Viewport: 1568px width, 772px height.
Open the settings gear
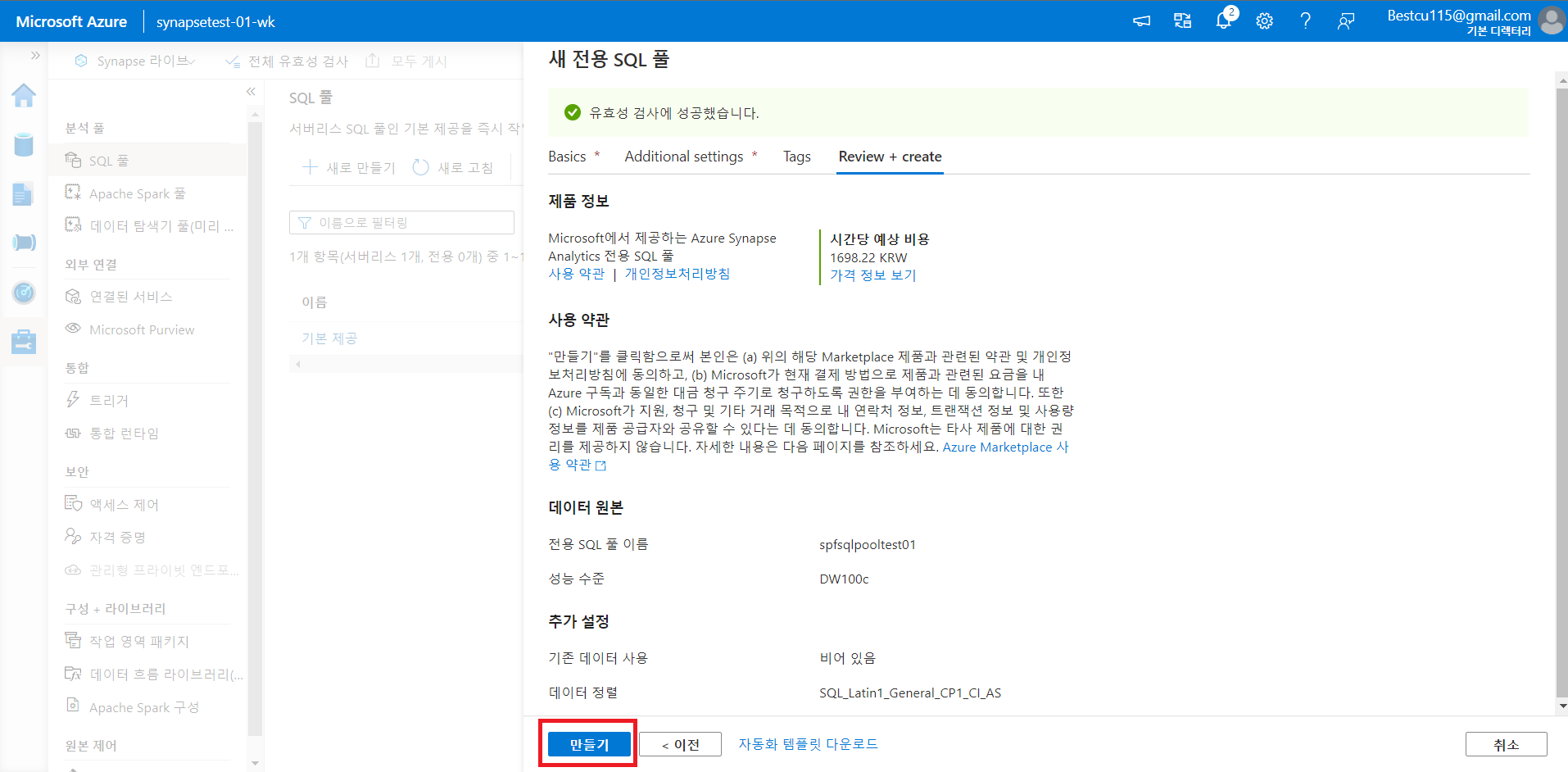pos(1264,21)
